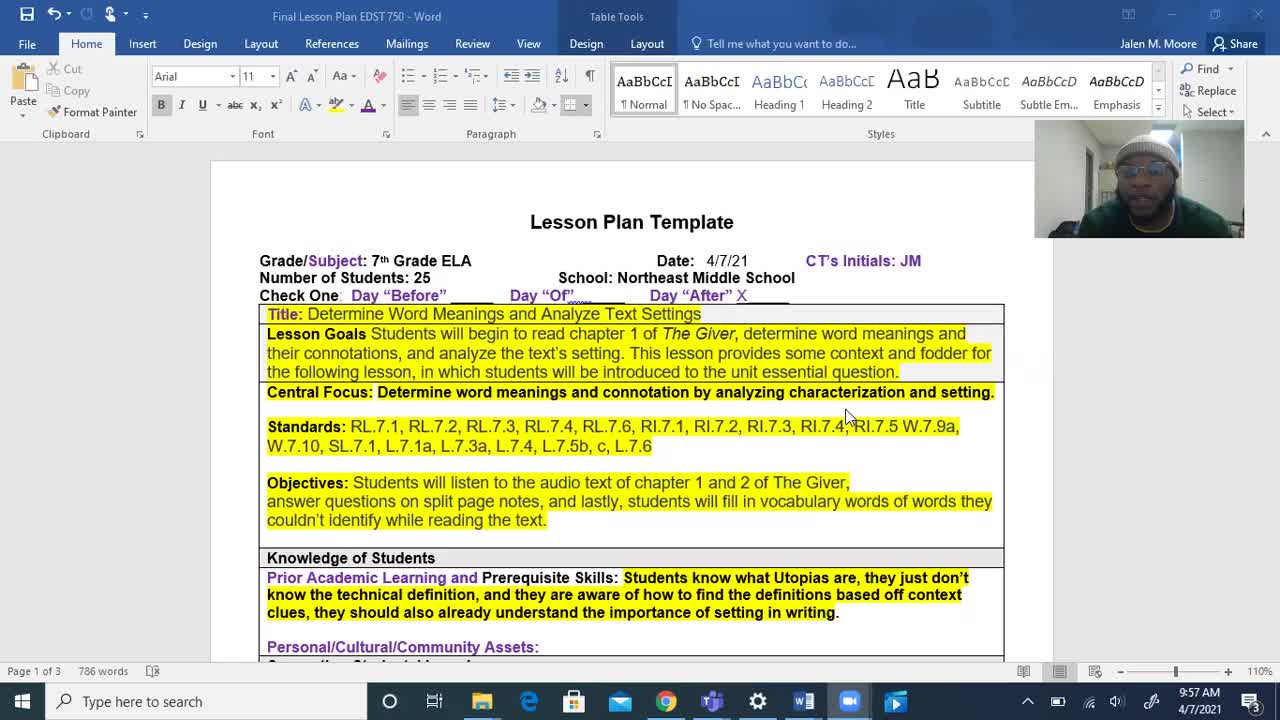The image size is (1280, 720).
Task: Click the Share button
Action: coord(1235,44)
